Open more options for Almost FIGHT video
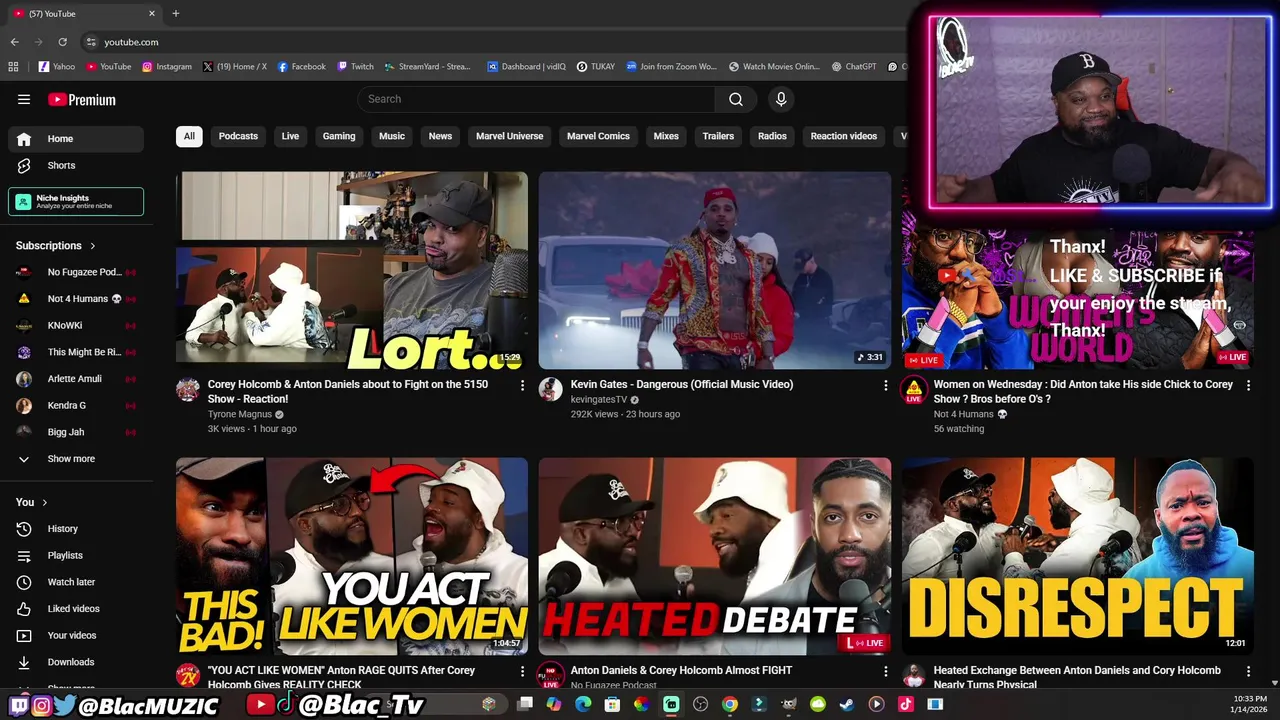1280x720 pixels. [x=885, y=671]
